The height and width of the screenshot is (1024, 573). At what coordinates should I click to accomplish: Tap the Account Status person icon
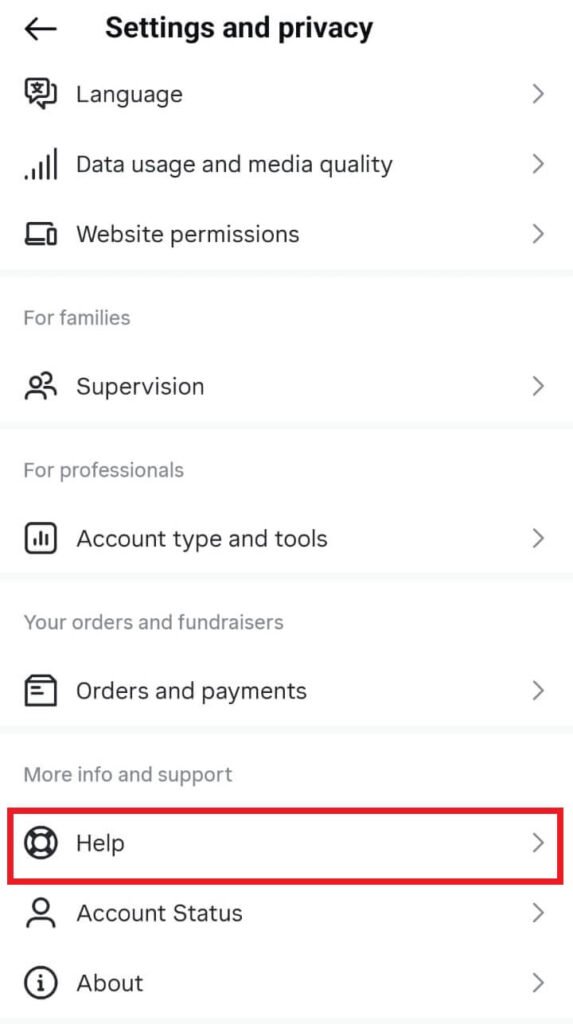pyautogui.click(x=41, y=913)
